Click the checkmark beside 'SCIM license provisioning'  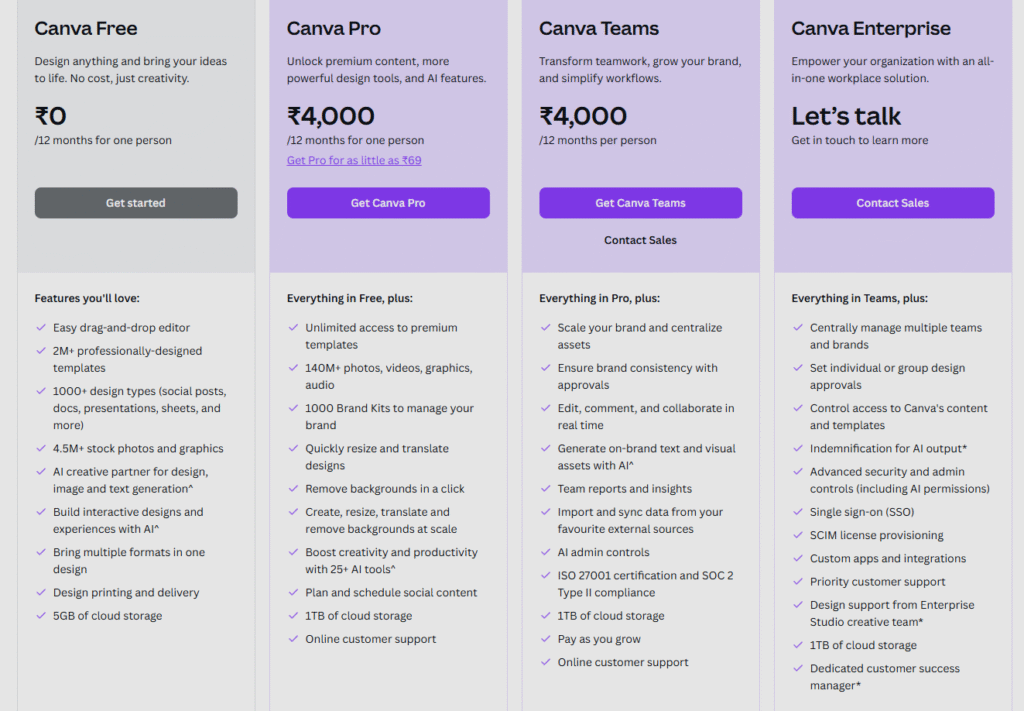797,535
